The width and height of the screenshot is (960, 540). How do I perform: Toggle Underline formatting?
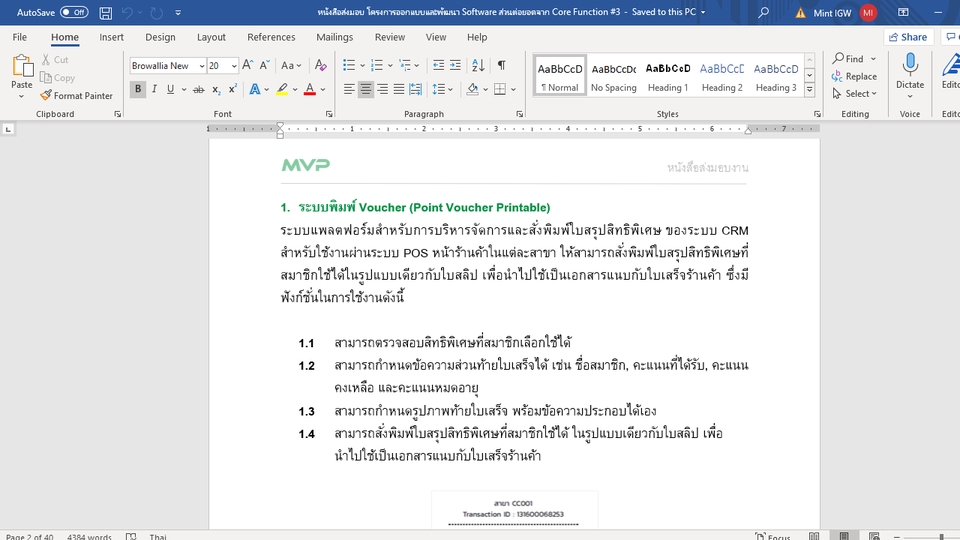coord(170,89)
